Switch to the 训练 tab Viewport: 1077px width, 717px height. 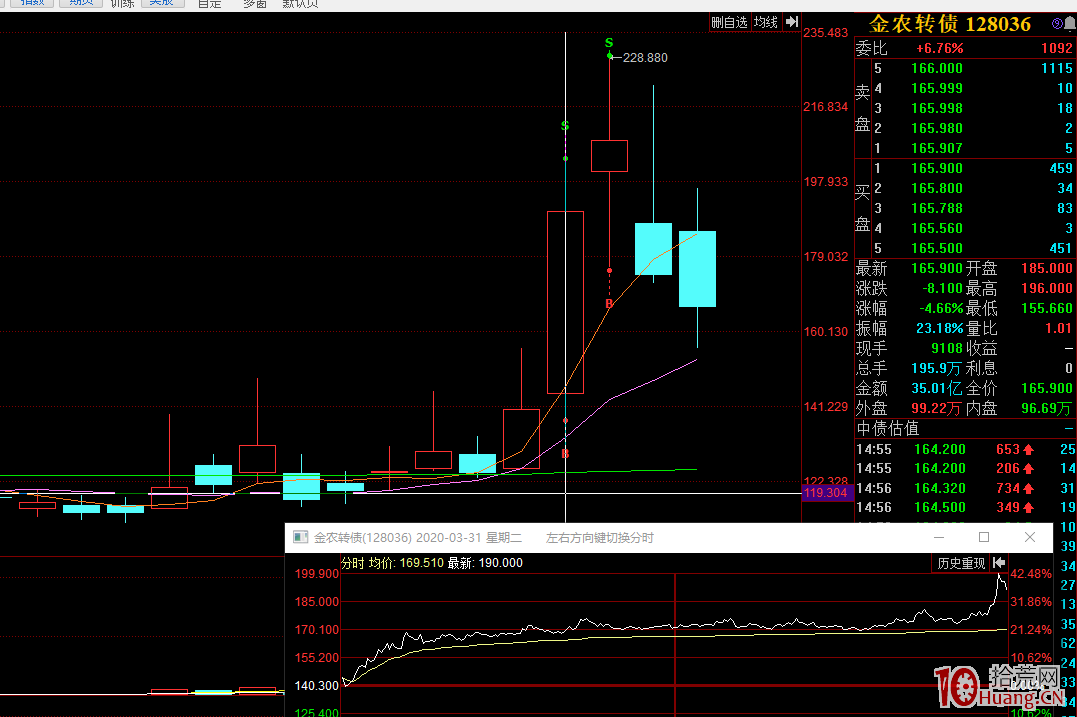(122, 3)
